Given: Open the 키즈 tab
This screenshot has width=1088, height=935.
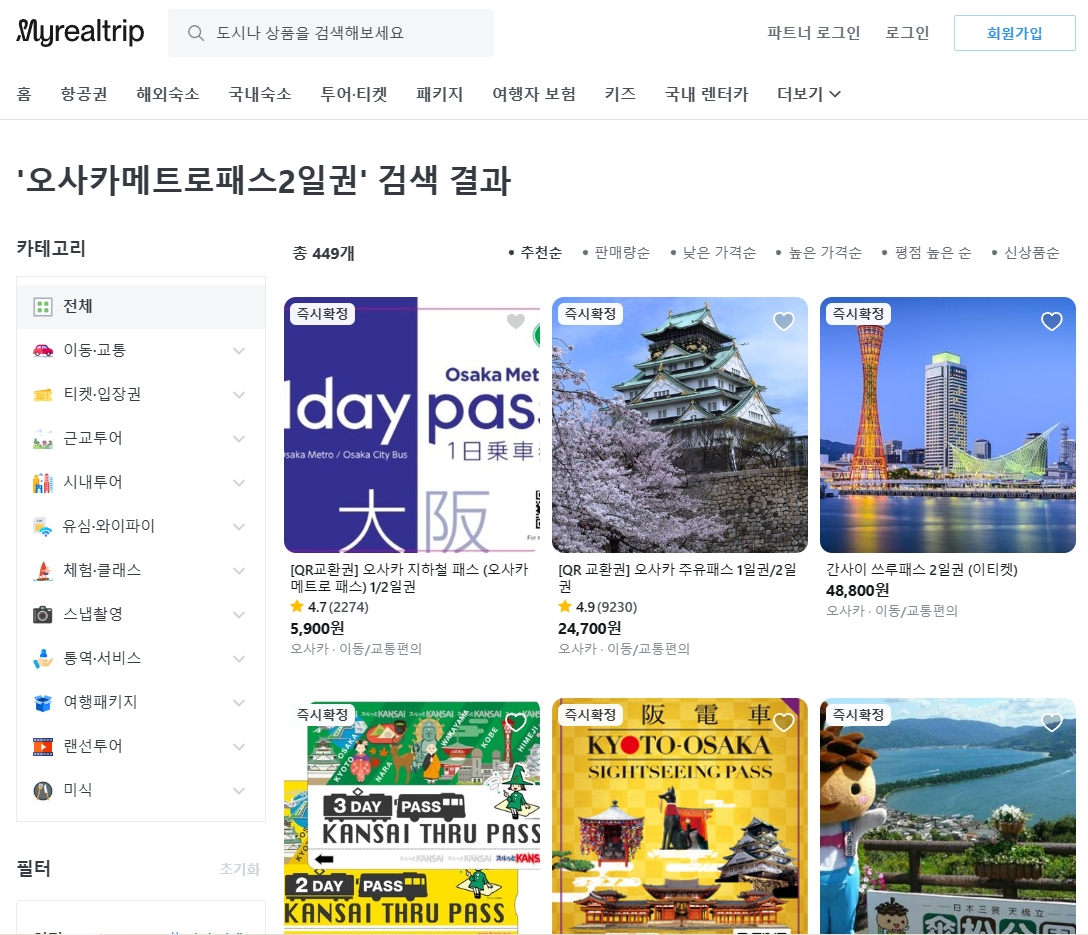Looking at the screenshot, I should pos(620,94).
